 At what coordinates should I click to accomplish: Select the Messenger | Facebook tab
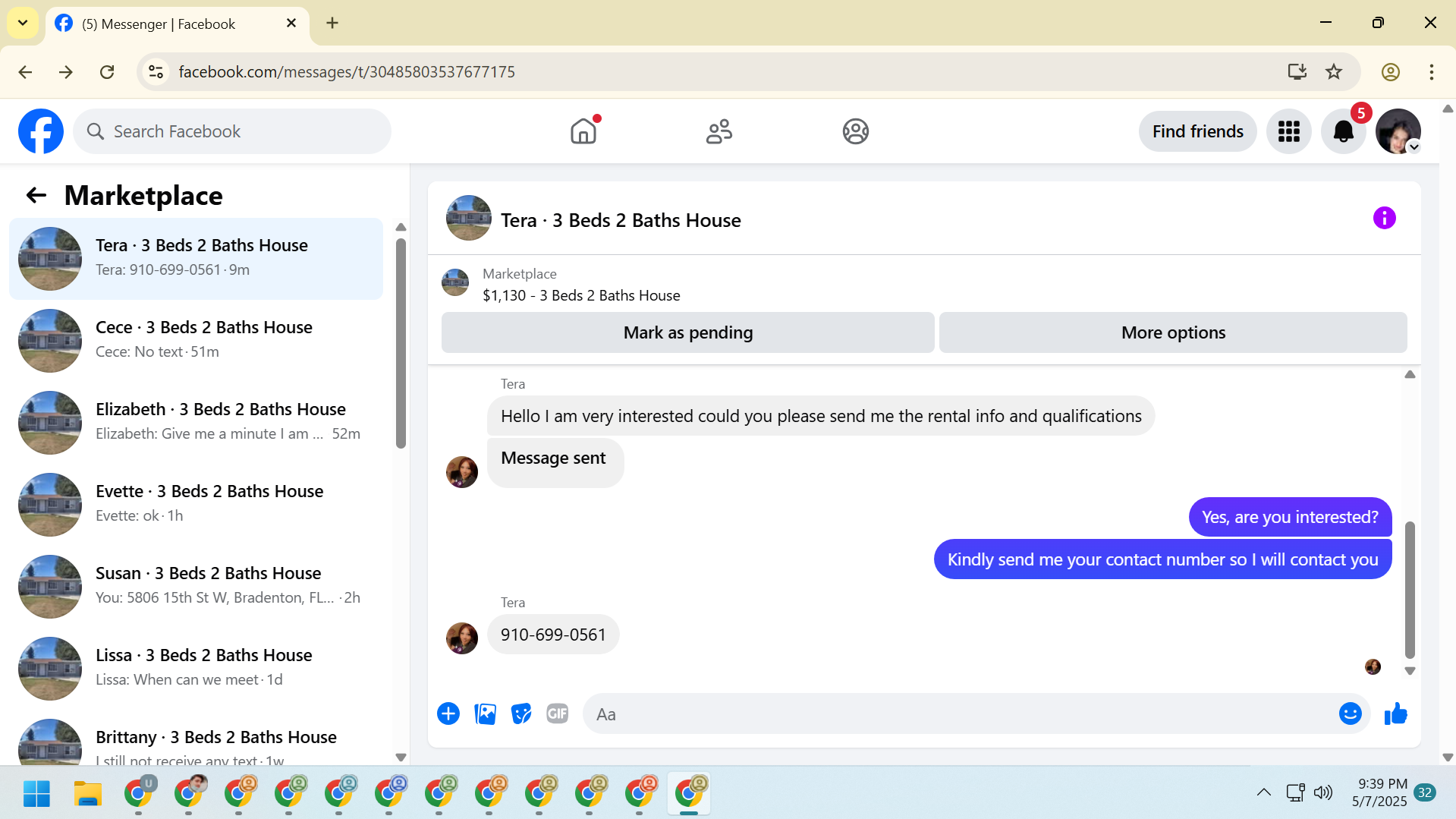click(x=178, y=24)
